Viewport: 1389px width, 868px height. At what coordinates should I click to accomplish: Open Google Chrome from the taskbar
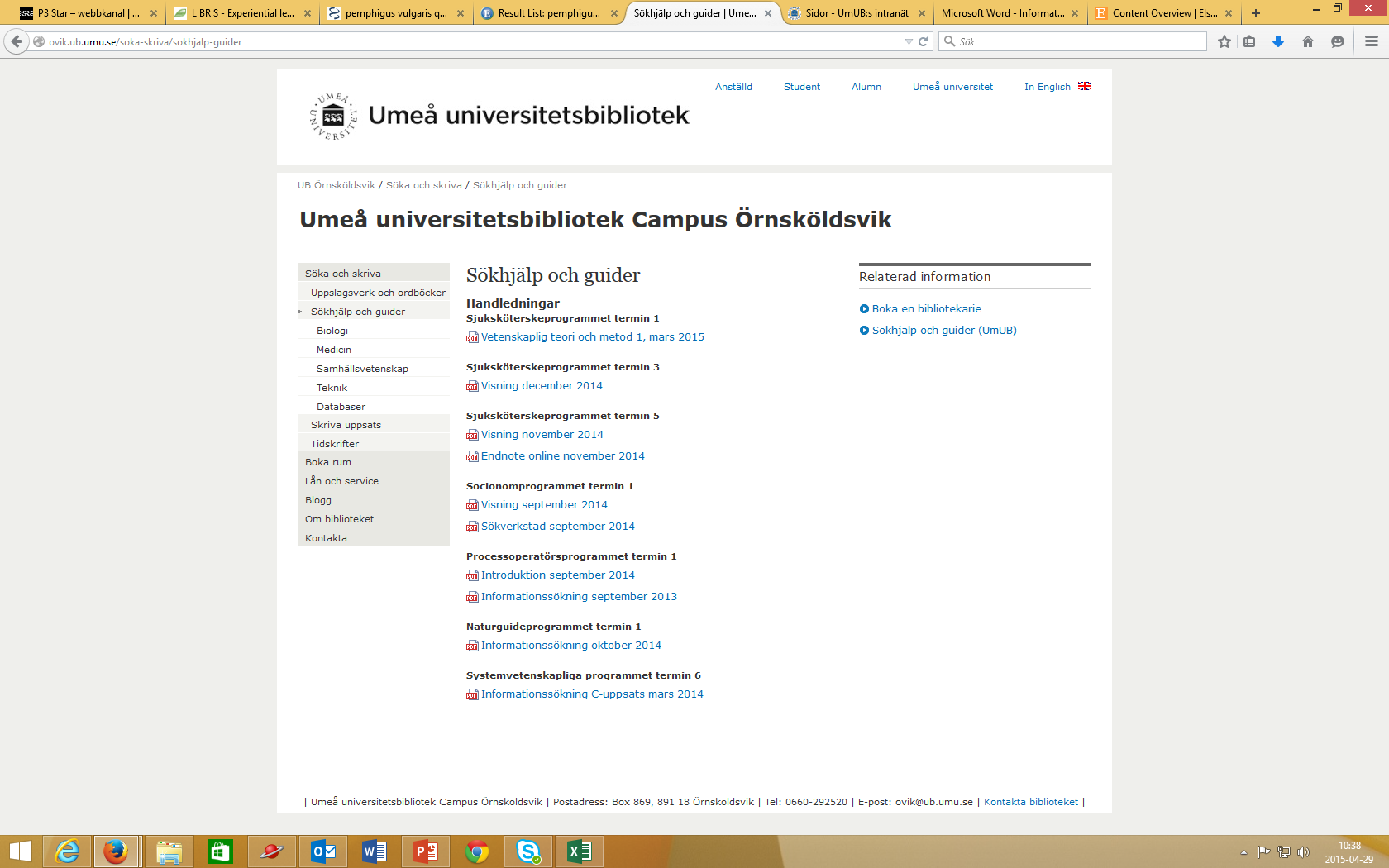[477, 851]
